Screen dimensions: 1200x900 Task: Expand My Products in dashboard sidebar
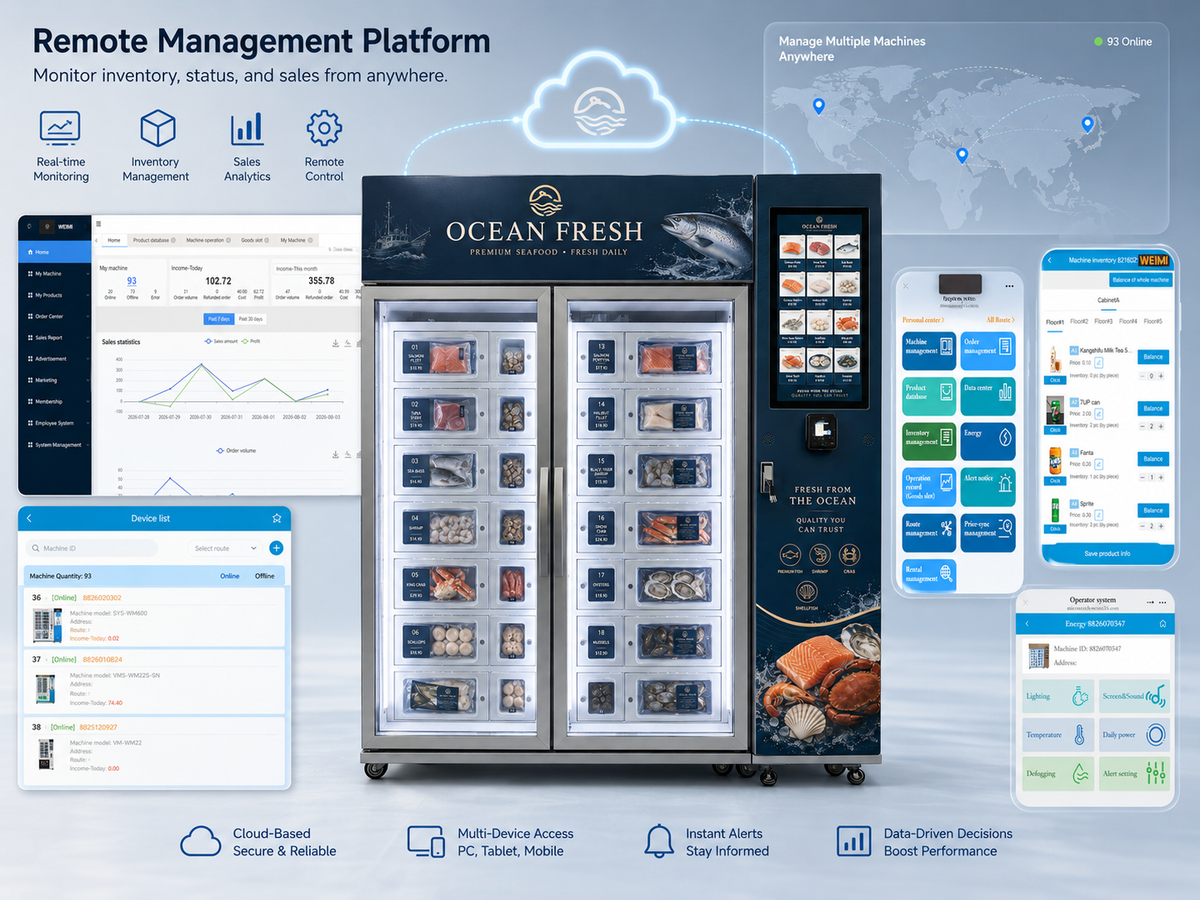[x=55, y=295]
